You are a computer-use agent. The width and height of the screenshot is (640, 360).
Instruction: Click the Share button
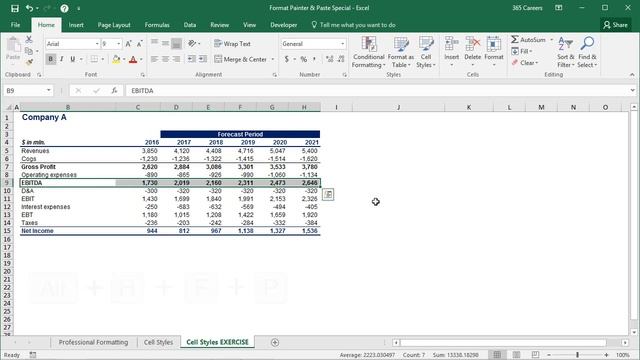[615, 25]
